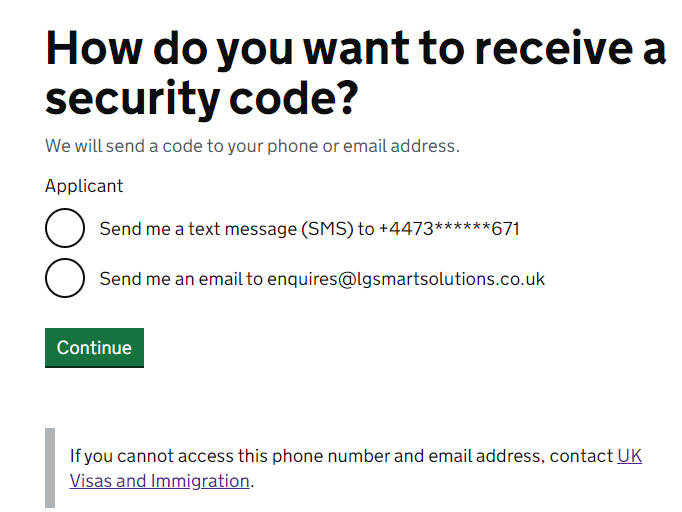
Task: Click the enquires@lgsmartsolutions.co.uk email address text
Action: (x=406, y=279)
